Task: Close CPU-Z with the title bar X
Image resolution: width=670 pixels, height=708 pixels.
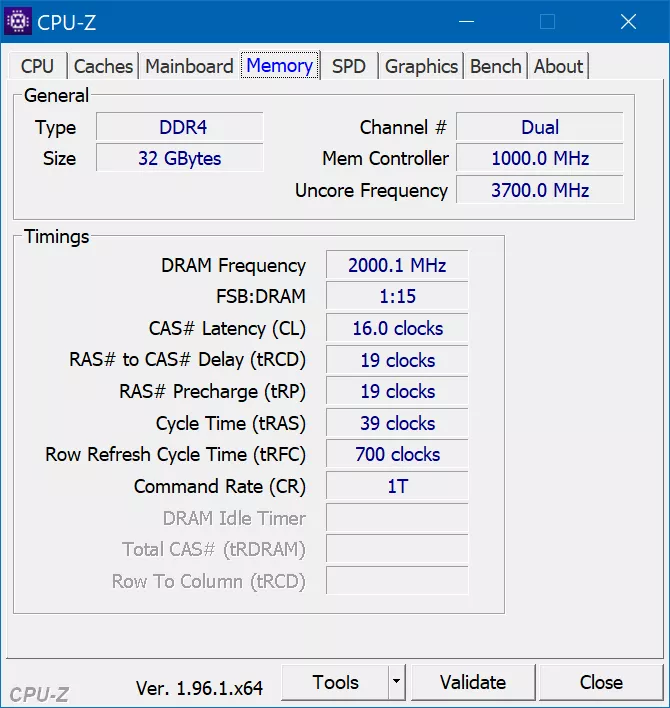Action: tap(628, 21)
